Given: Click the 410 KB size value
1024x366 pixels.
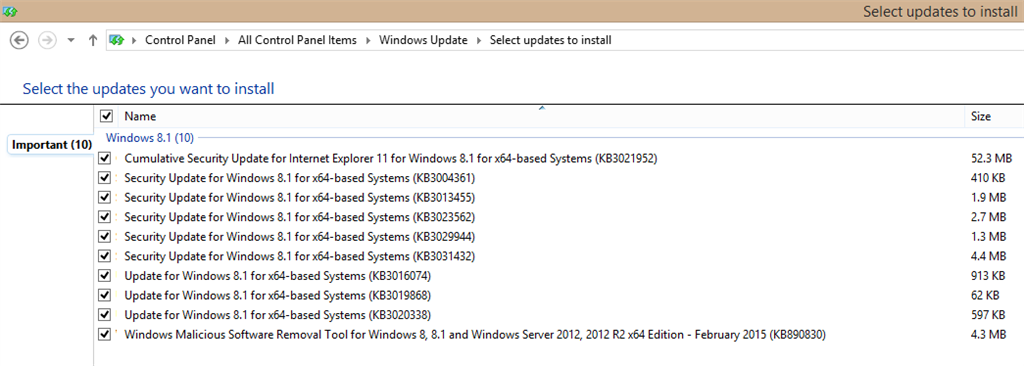Looking at the screenshot, I should [988, 178].
